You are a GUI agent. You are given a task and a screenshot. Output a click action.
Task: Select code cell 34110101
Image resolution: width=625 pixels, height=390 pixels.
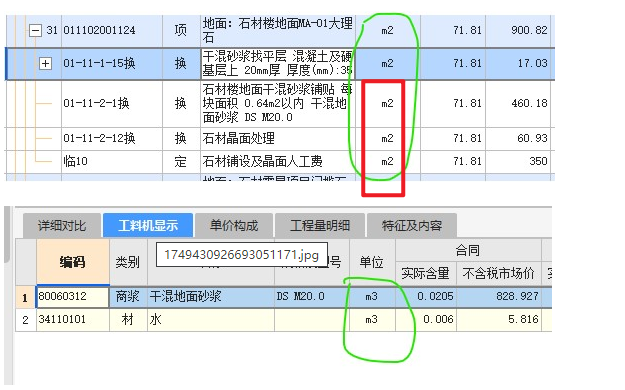[62, 319]
